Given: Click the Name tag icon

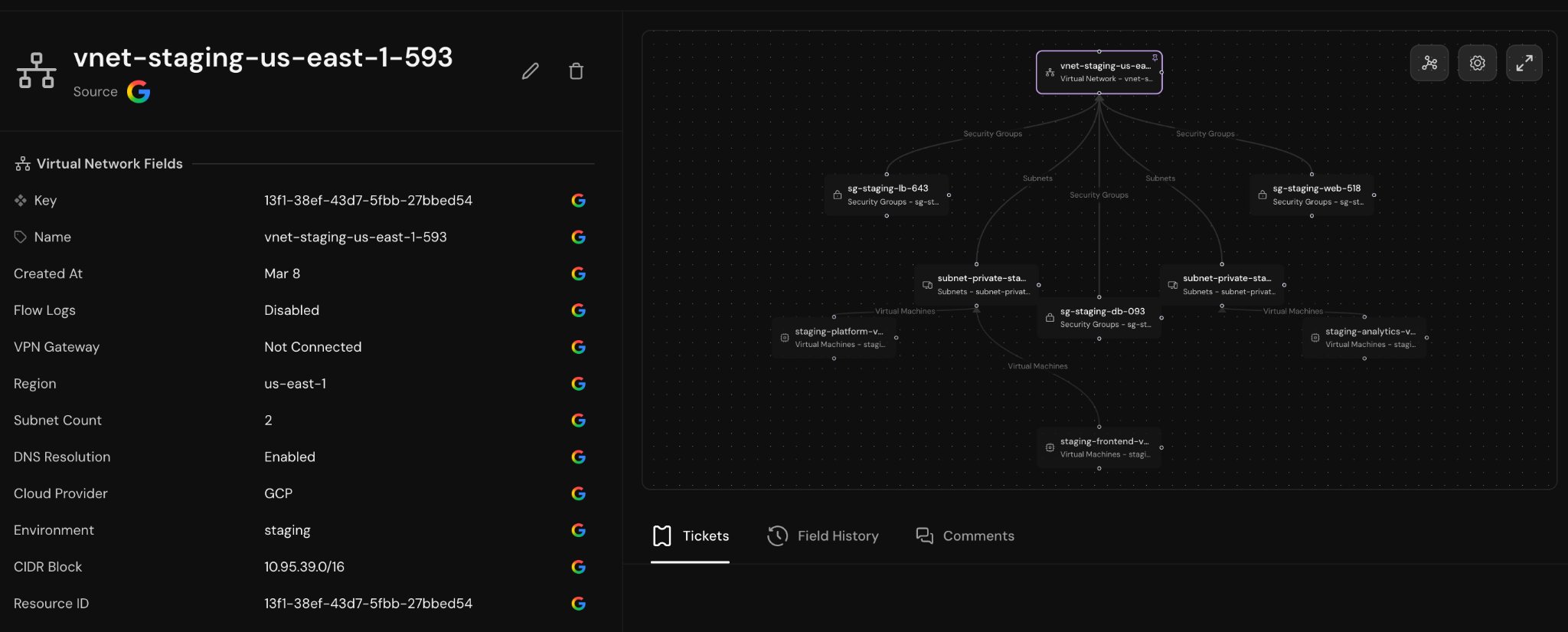Looking at the screenshot, I should (x=21, y=237).
